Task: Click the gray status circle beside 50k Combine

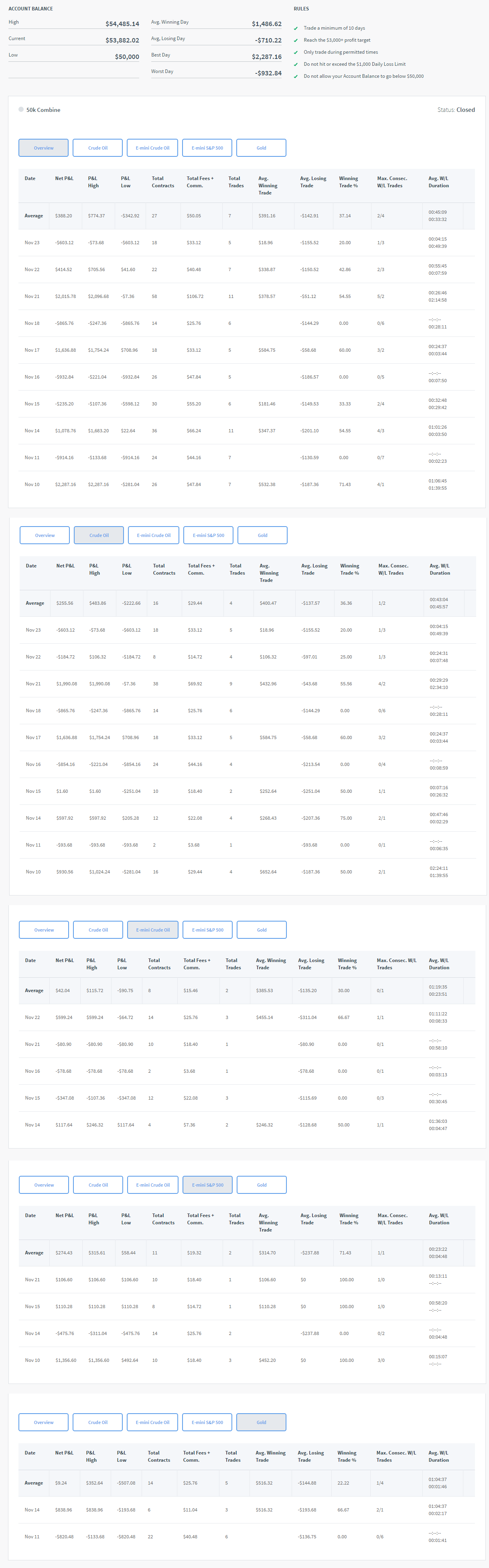Action: click(21, 109)
